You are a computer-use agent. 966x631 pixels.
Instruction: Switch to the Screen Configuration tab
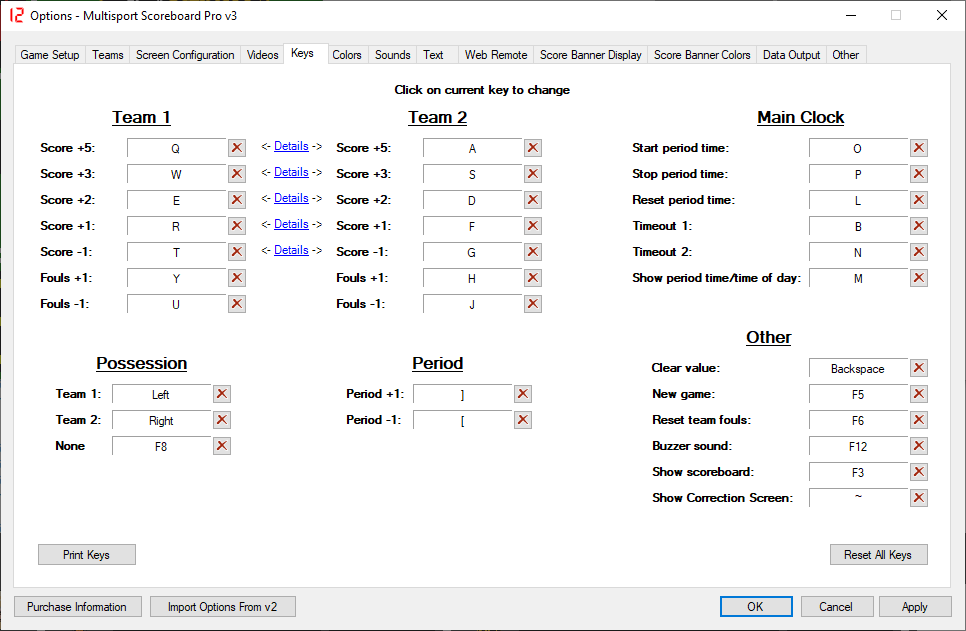point(185,55)
